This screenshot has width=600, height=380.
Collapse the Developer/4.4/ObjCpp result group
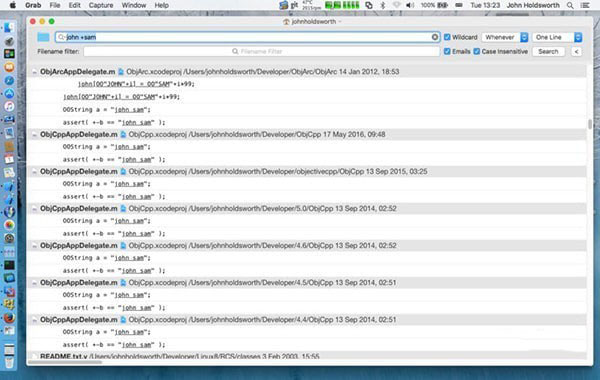coord(34,320)
